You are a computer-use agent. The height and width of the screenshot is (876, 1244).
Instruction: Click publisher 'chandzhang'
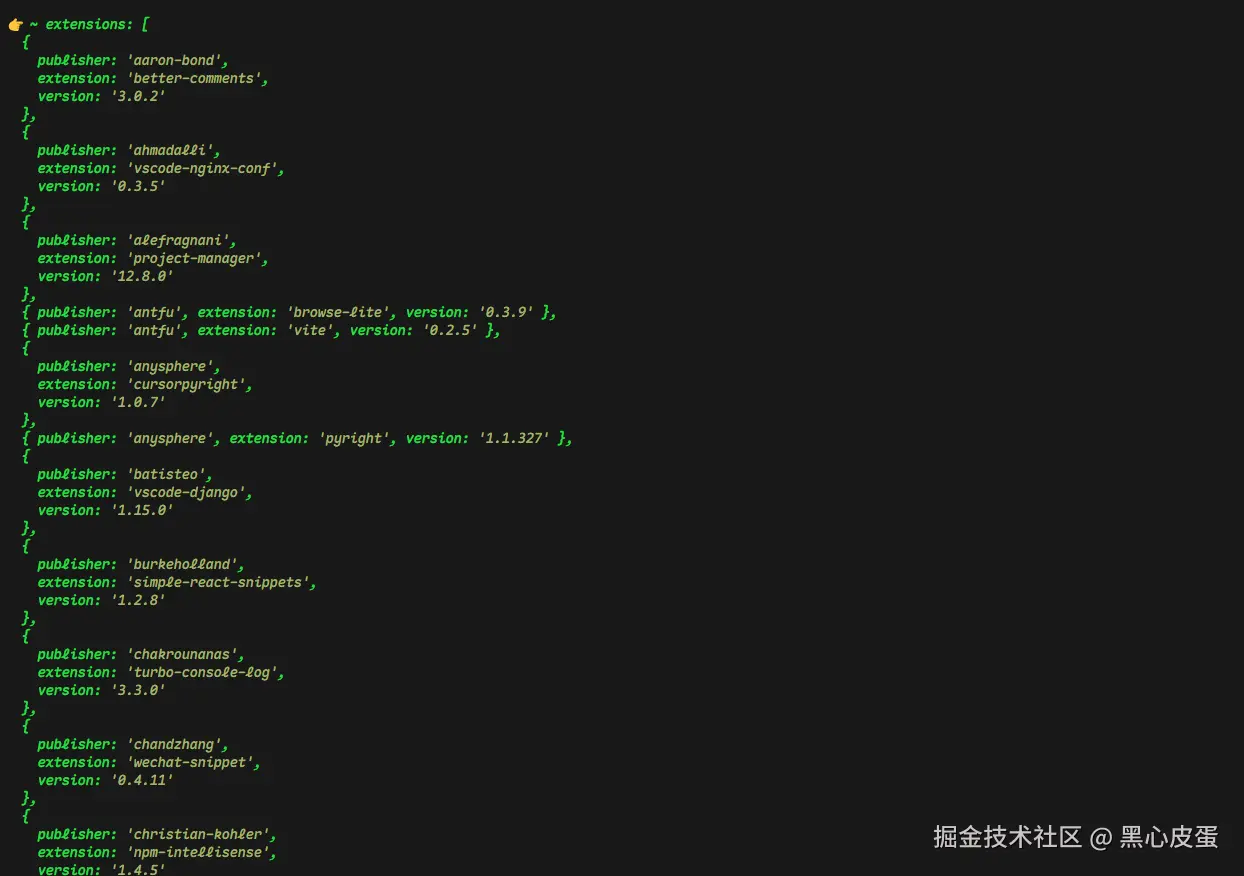[x=173, y=744]
